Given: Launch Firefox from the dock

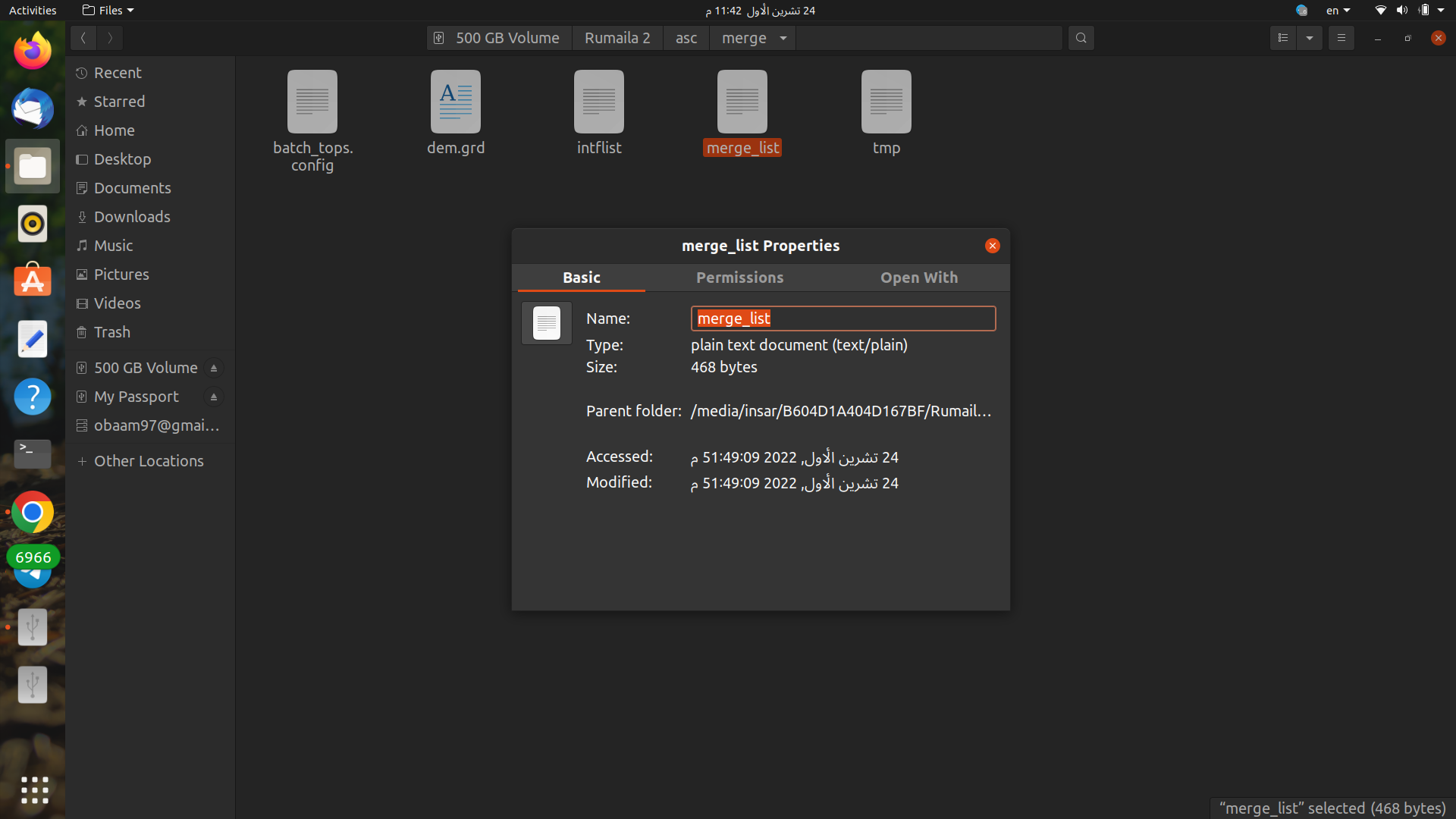Looking at the screenshot, I should 32,51.
